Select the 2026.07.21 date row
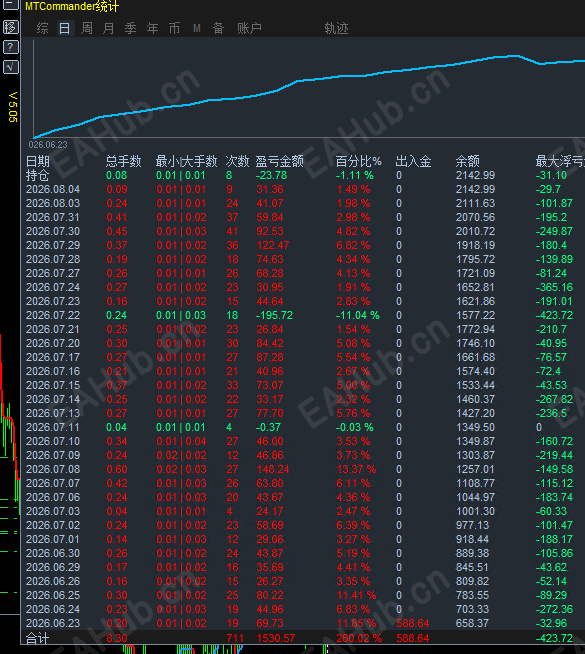 [x=304, y=329]
